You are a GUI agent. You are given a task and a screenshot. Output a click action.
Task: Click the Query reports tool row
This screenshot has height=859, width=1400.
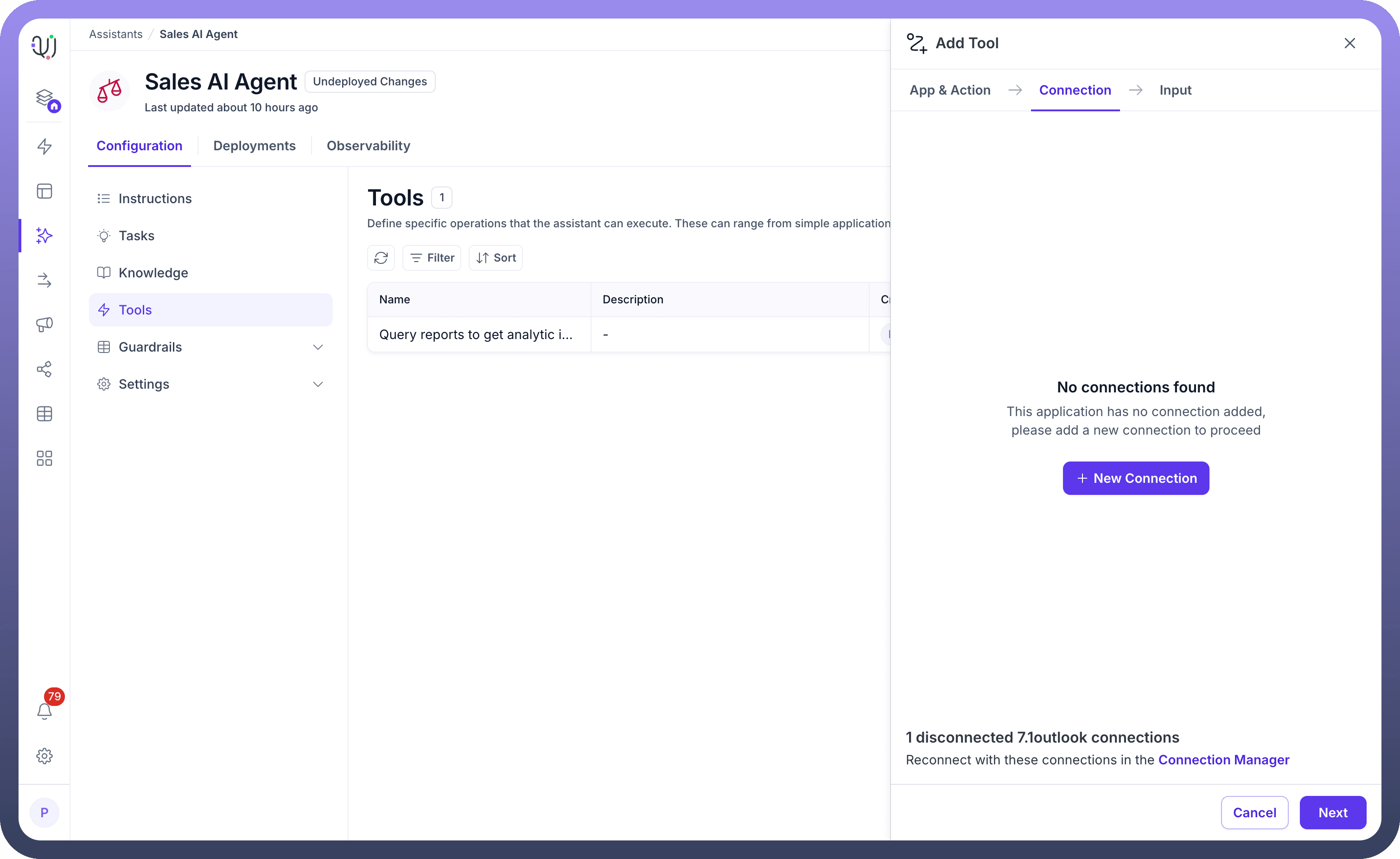pos(476,334)
